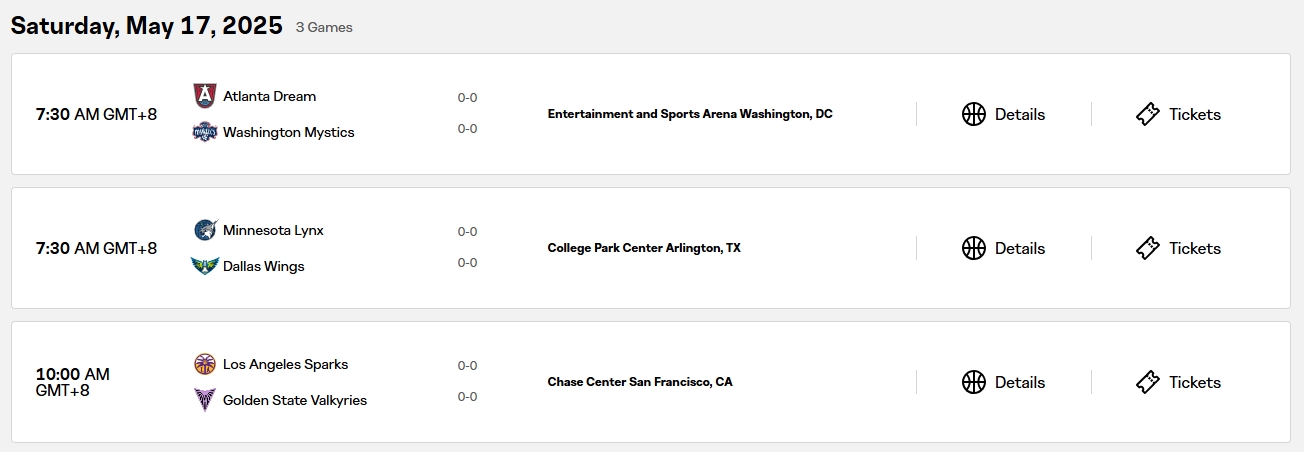Click the Minnesota Lynx team logo
The image size is (1304, 452).
tap(204, 230)
